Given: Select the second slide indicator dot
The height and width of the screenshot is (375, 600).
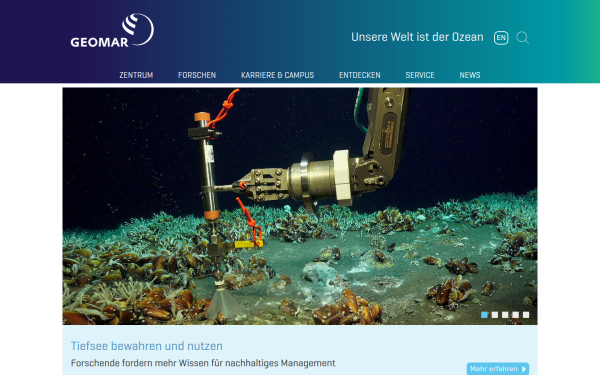Looking at the screenshot, I should click(x=495, y=315).
